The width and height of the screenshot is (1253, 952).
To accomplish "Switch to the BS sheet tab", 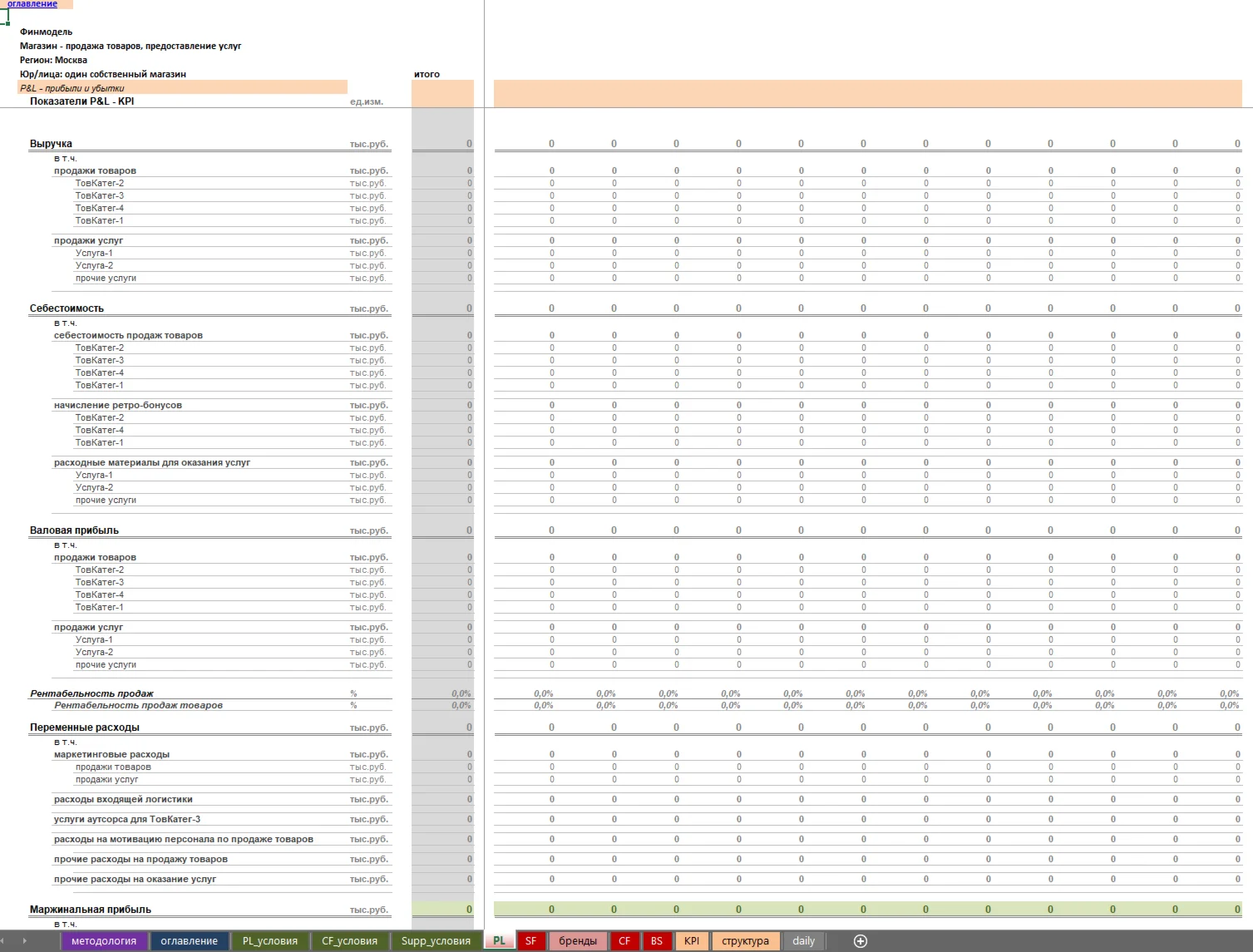I will point(657,941).
